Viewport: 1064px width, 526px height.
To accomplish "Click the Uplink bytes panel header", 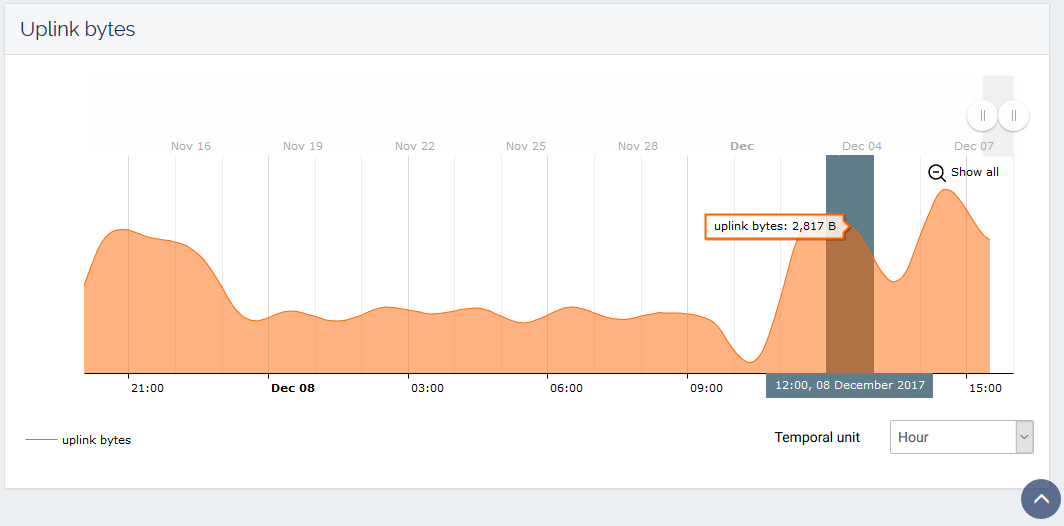I will click(x=78, y=29).
